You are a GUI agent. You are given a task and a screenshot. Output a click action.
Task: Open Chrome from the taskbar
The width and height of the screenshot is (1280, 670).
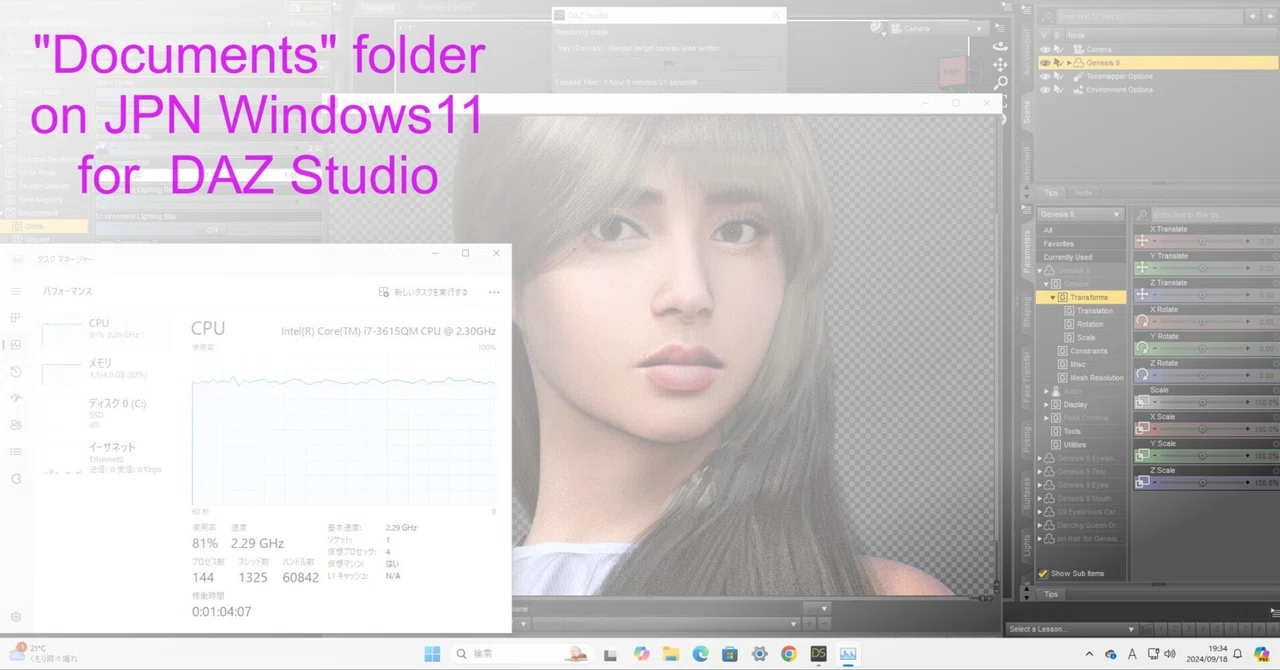[x=789, y=654]
